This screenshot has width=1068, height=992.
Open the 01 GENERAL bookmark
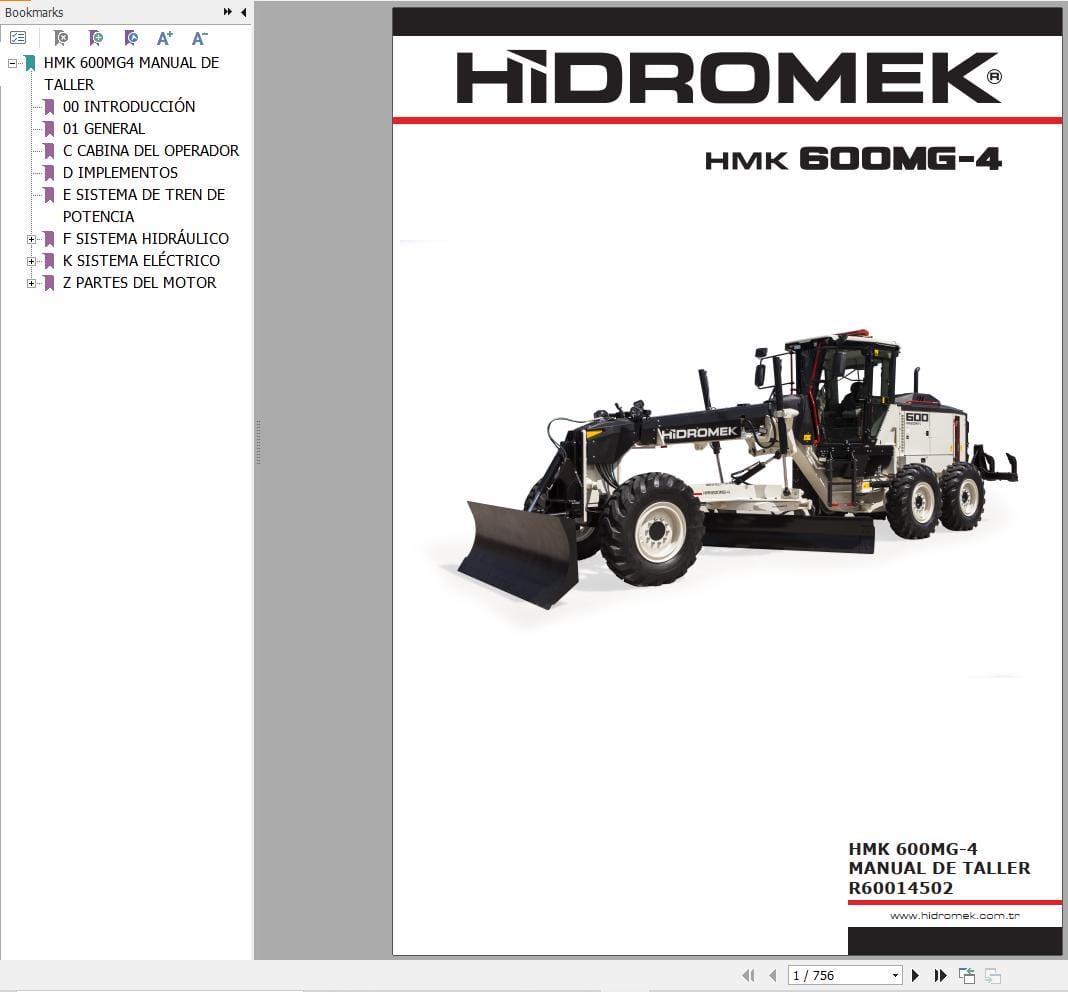(104, 129)
